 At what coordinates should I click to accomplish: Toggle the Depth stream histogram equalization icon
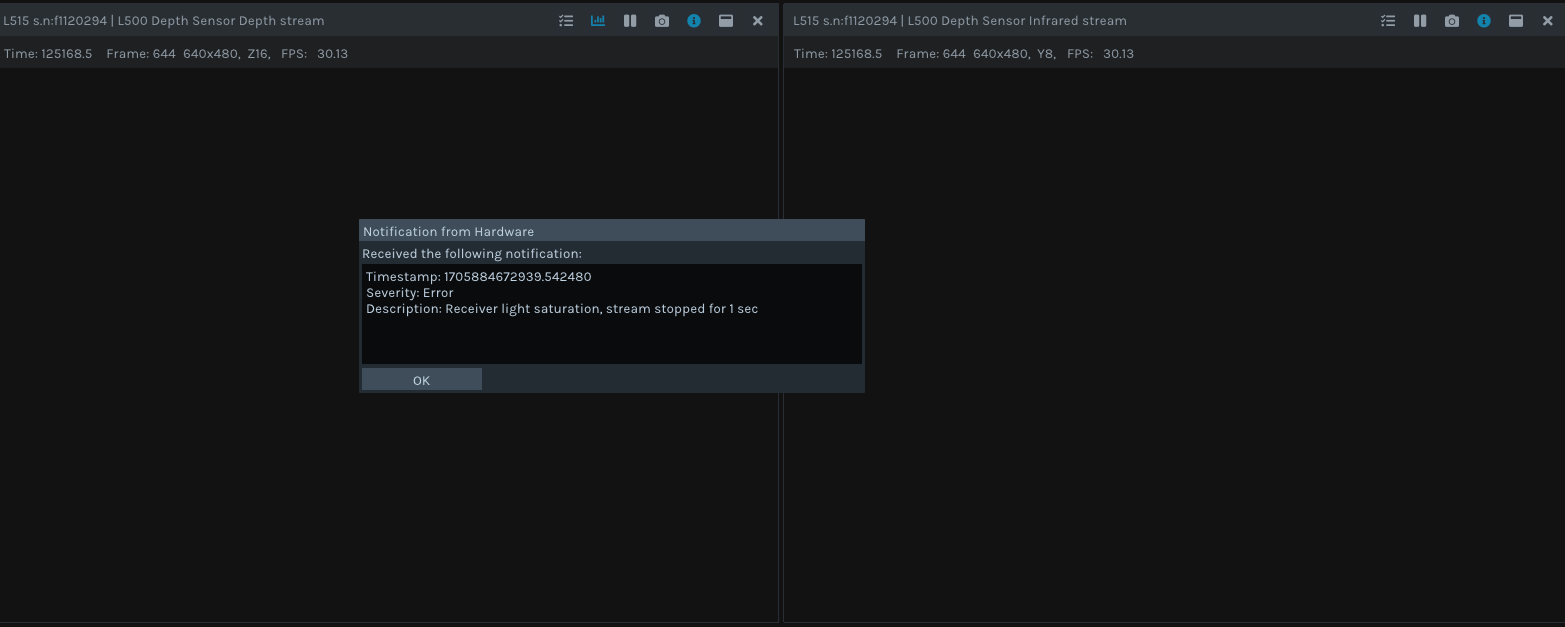[598, 21]
